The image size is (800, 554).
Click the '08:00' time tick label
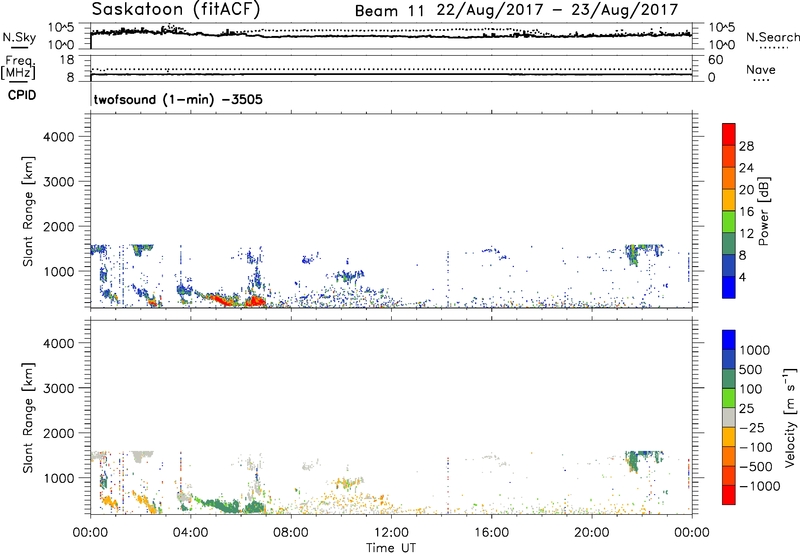point(291,533)
